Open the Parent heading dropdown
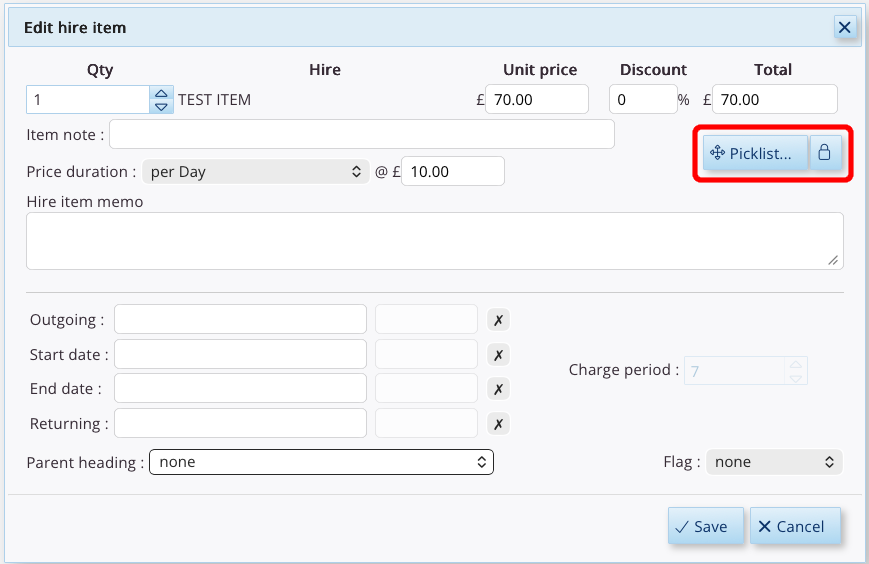 321,462
